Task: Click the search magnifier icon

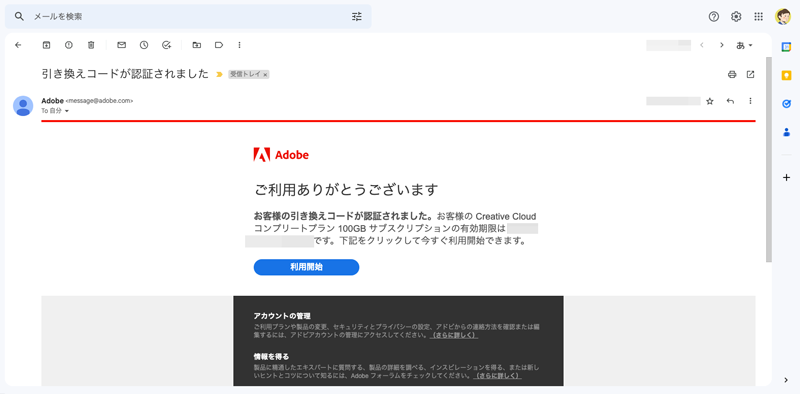Action: point(19,16)
